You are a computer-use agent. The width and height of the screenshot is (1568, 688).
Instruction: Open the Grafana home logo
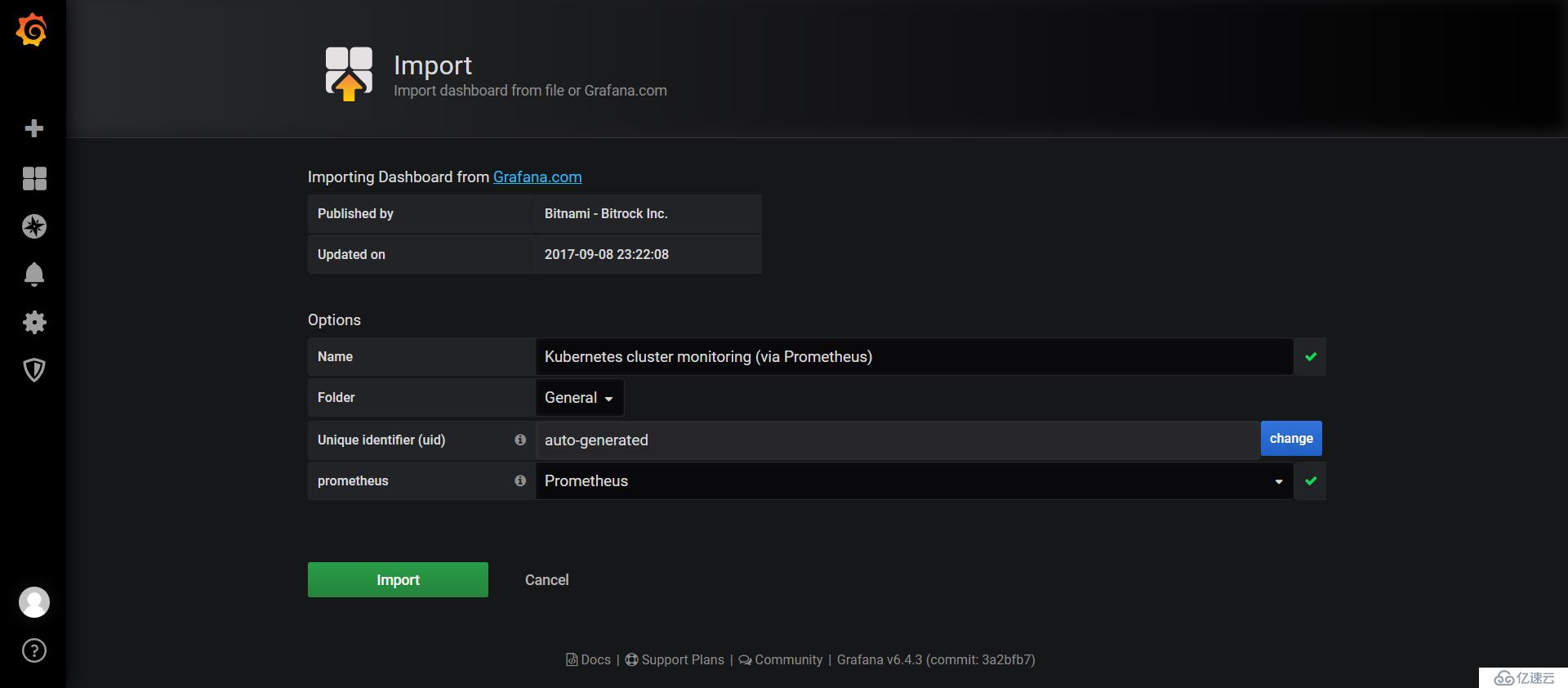pos(32,30)
